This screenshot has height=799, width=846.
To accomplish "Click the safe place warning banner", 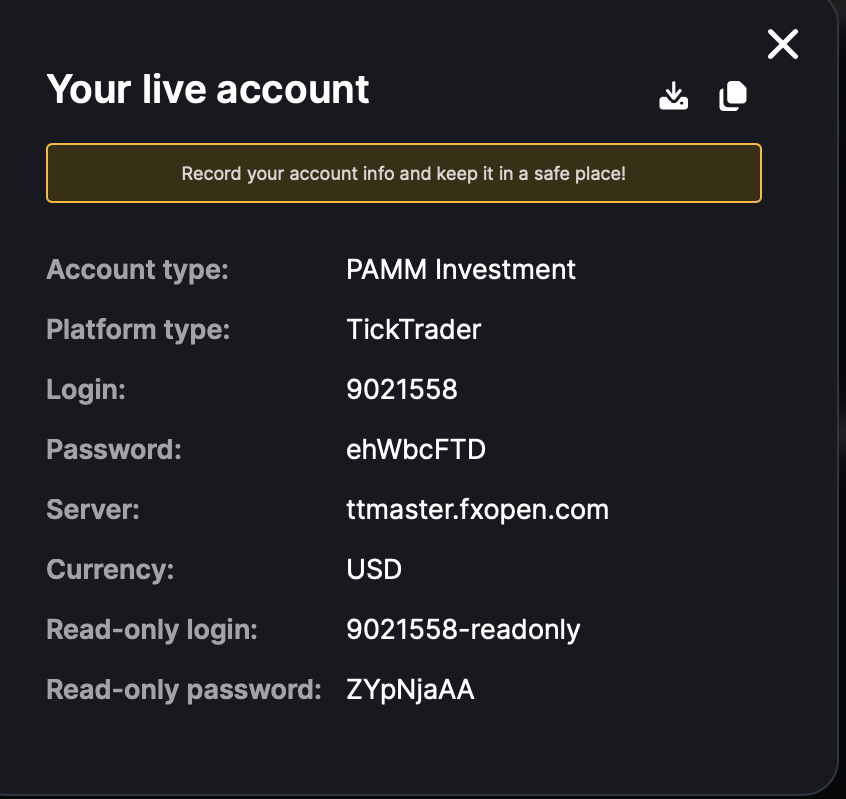I will [x=404, y=173].
